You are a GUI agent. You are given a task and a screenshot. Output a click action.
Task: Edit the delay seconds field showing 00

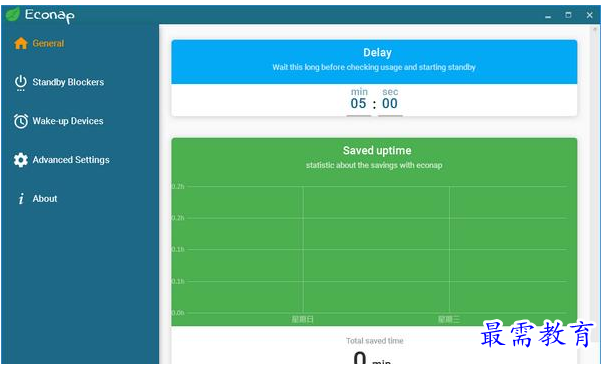(x=390, y=103)
